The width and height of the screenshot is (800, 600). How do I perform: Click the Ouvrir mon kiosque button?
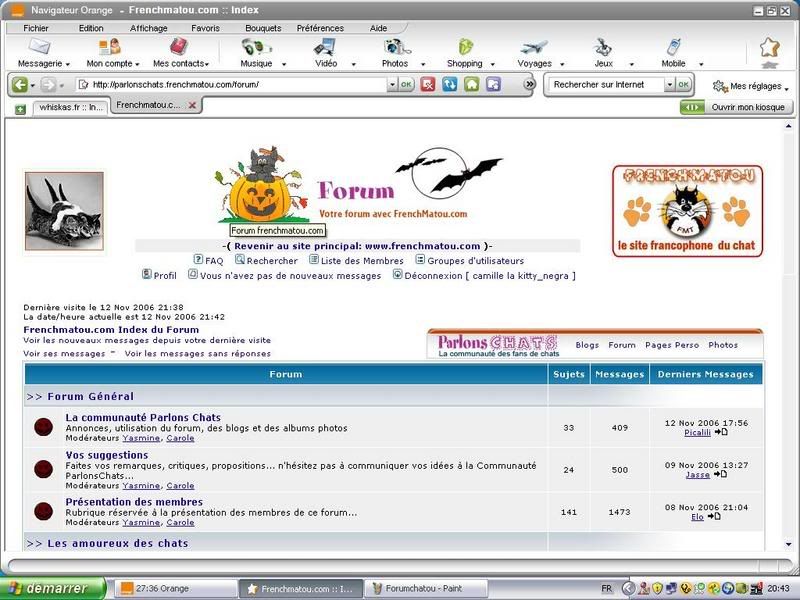point(737,107)
